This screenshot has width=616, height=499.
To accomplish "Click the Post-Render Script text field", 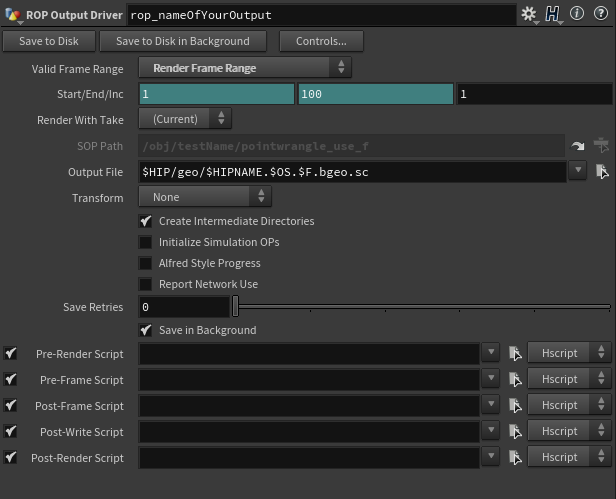I will point(309,457).
